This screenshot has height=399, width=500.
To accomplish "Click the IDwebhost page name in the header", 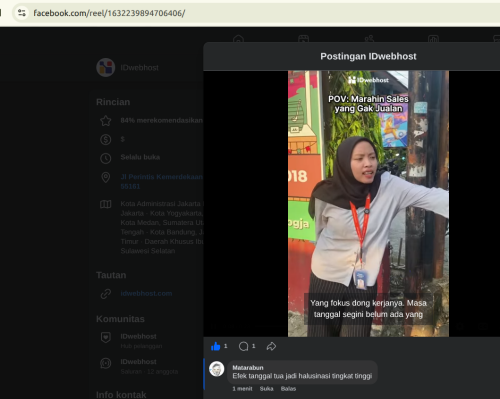I will 139,68.
